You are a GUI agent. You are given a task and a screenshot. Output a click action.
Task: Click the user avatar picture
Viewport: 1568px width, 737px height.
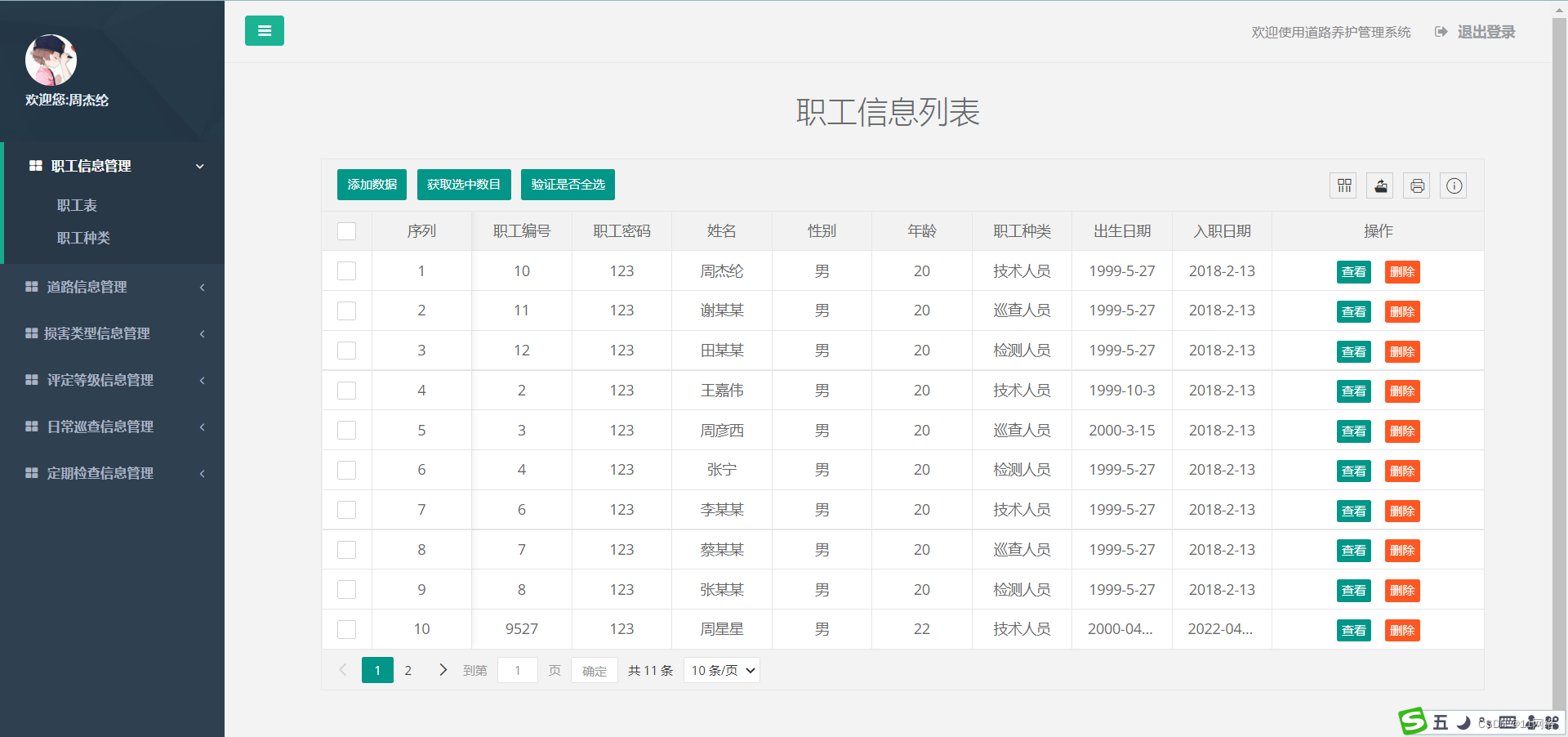pos(51,60)
